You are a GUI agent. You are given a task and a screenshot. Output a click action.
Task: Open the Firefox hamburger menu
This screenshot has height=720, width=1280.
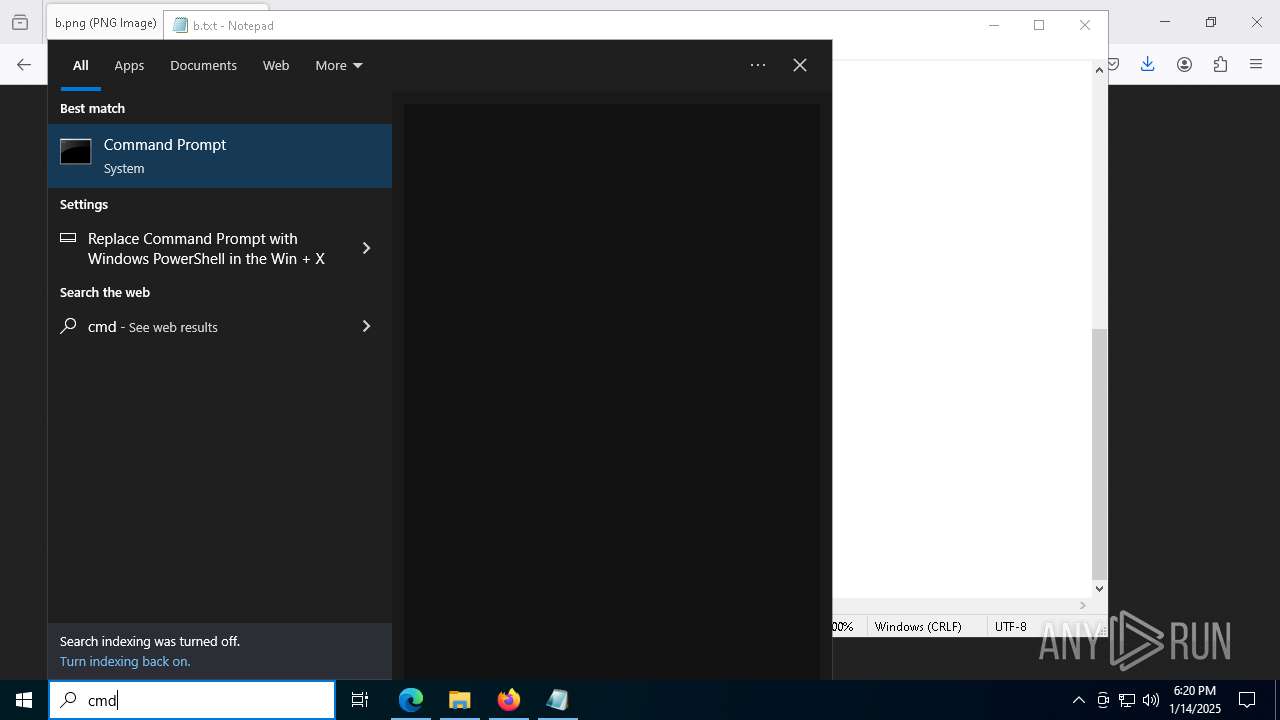point(1256,64)
